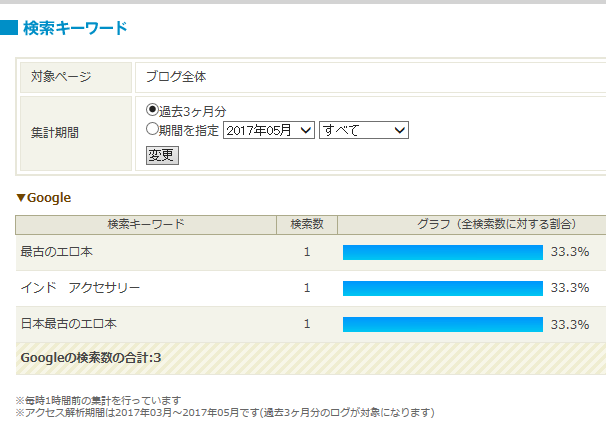The width and height of the screenshot is (606, 428).
Task: Click the blue bar for インド アクセサリー
Action: click(x=443, y=288)
